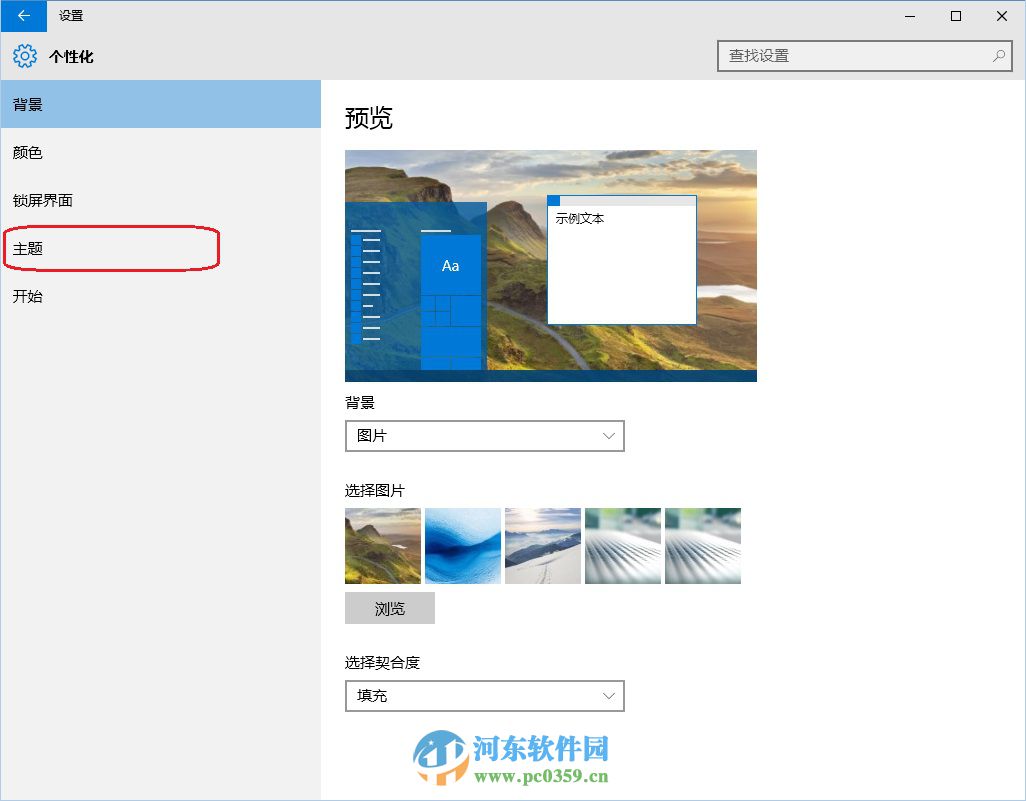Screen dimensions: 1026x801
Task: Select the 背景 item in the sidebar
Action: click(x=29, y=104)
